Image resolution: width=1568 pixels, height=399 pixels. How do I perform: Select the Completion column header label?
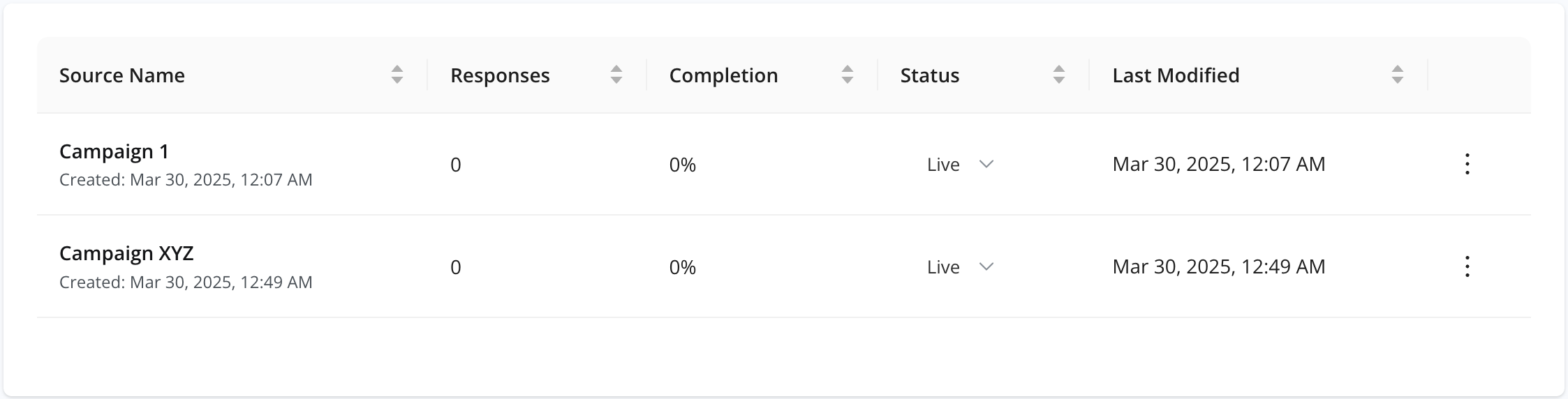[x=723, y=75]
